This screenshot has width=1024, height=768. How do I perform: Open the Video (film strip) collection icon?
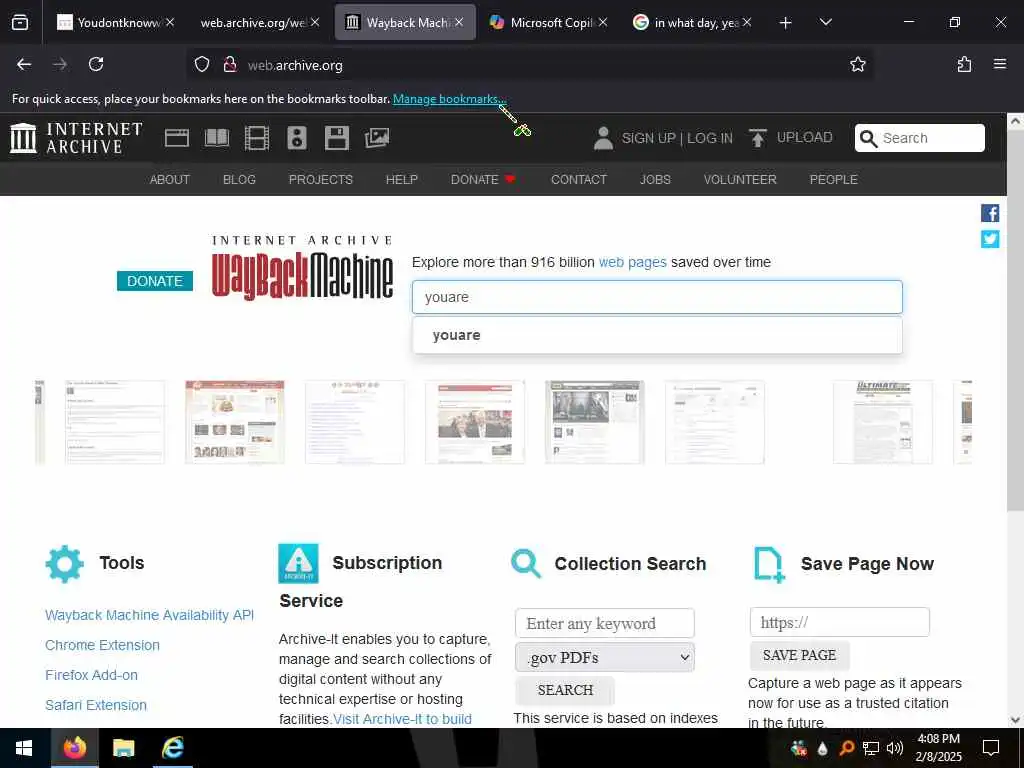(257, 138)
